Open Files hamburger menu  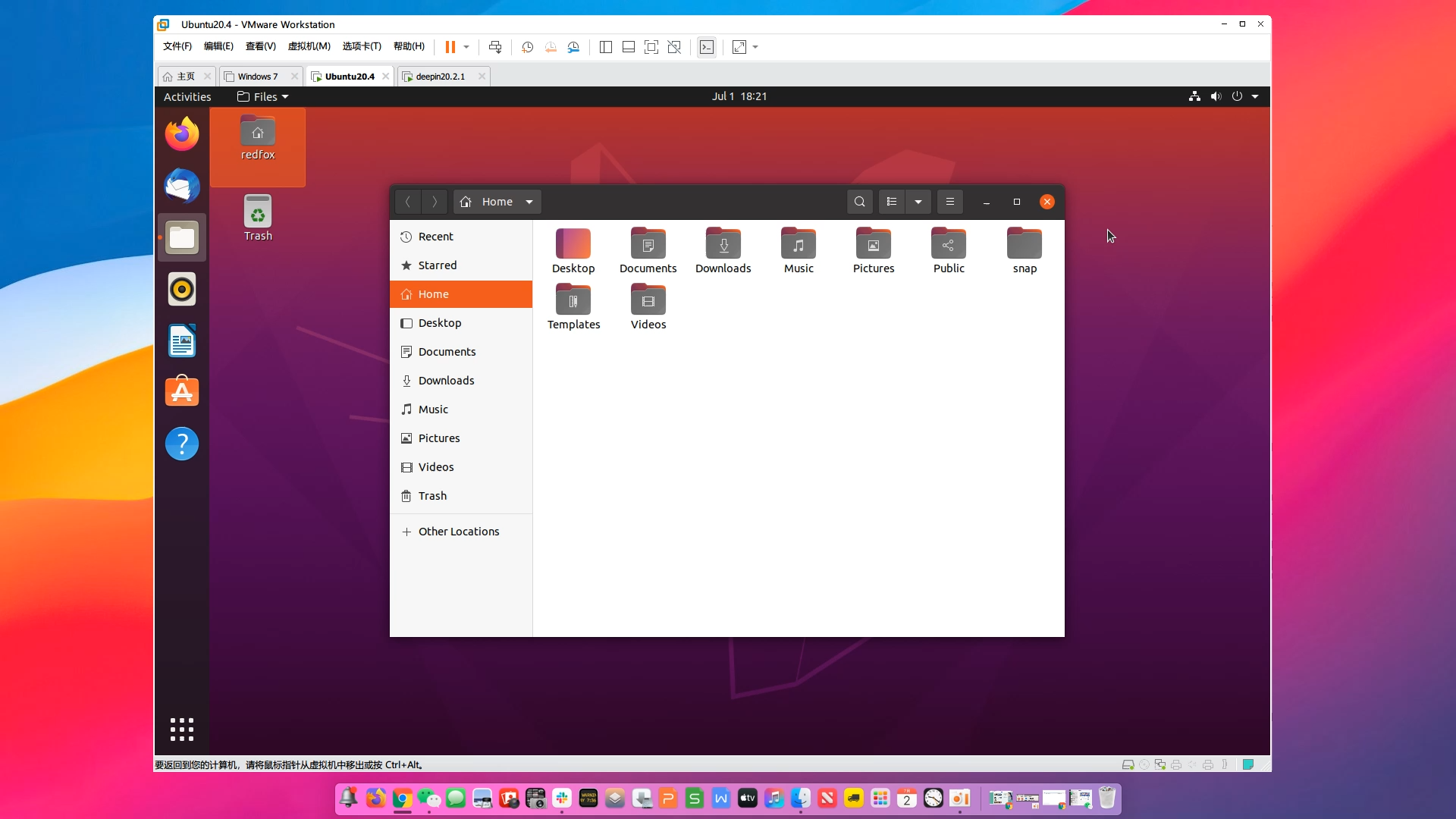pos(949,202)
